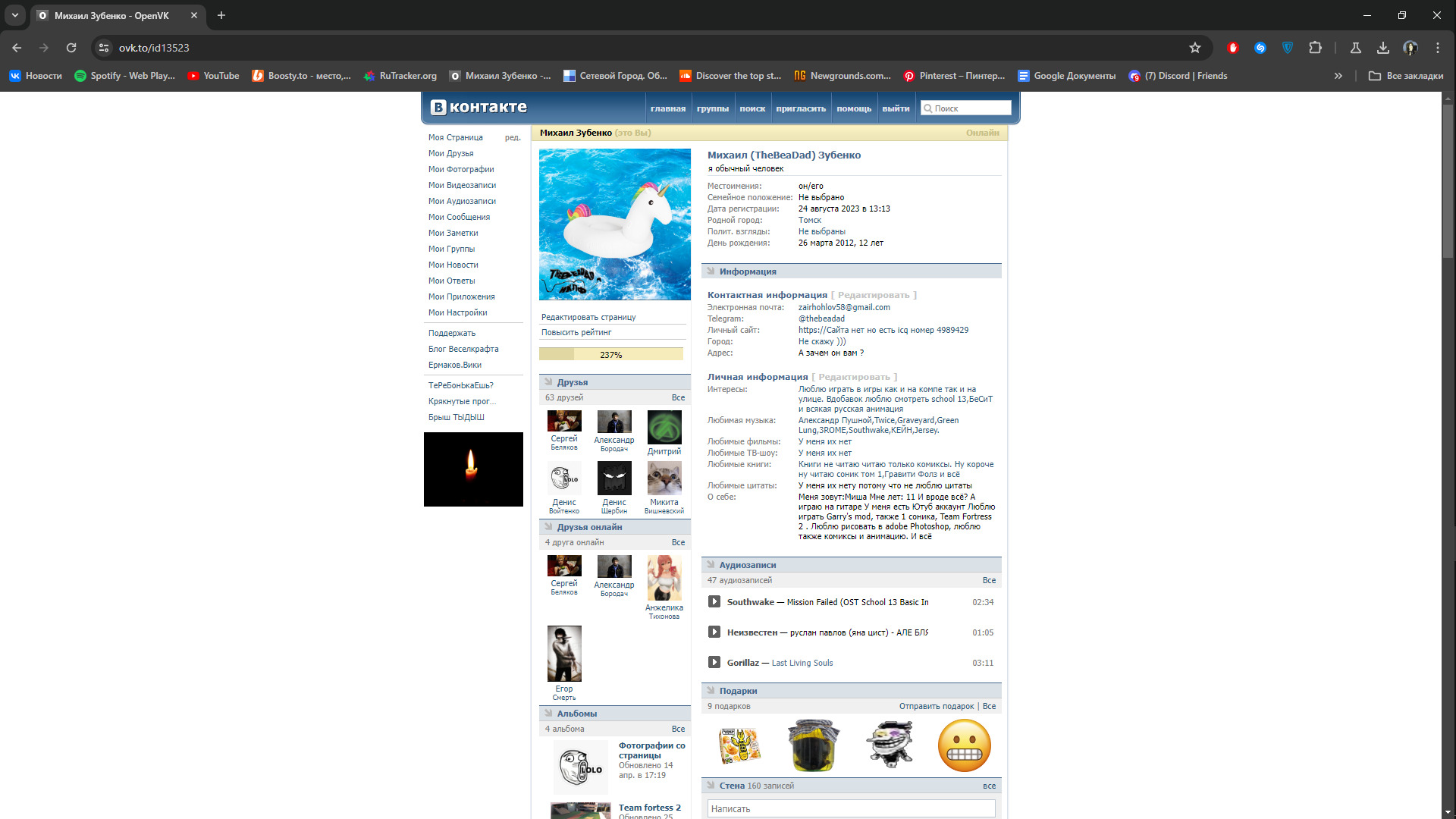This screenshot has height=819, width=1456.
Task: Open the downloads icon in Chrome toolbar
Action: (x=1383, y=48)
